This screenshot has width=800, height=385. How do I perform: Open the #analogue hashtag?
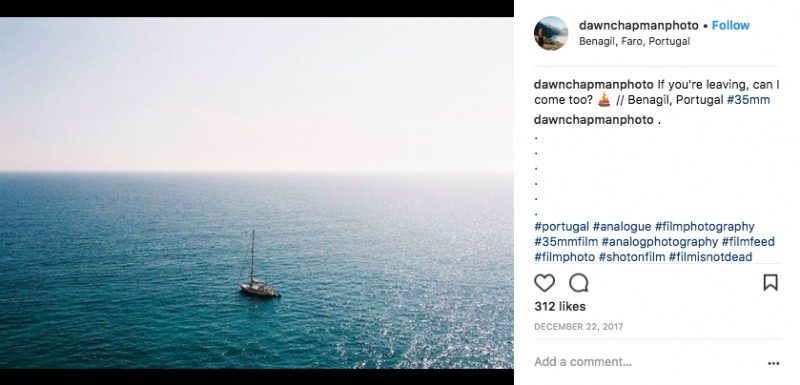tap(622, 226)
